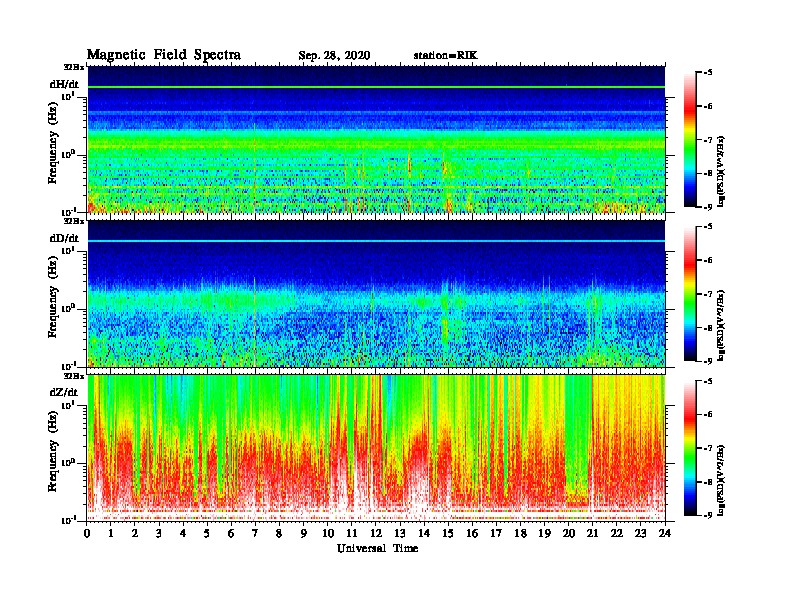Click the -6 tick on dD/dt color bar

pyautogui.click(x=708, y=260)
